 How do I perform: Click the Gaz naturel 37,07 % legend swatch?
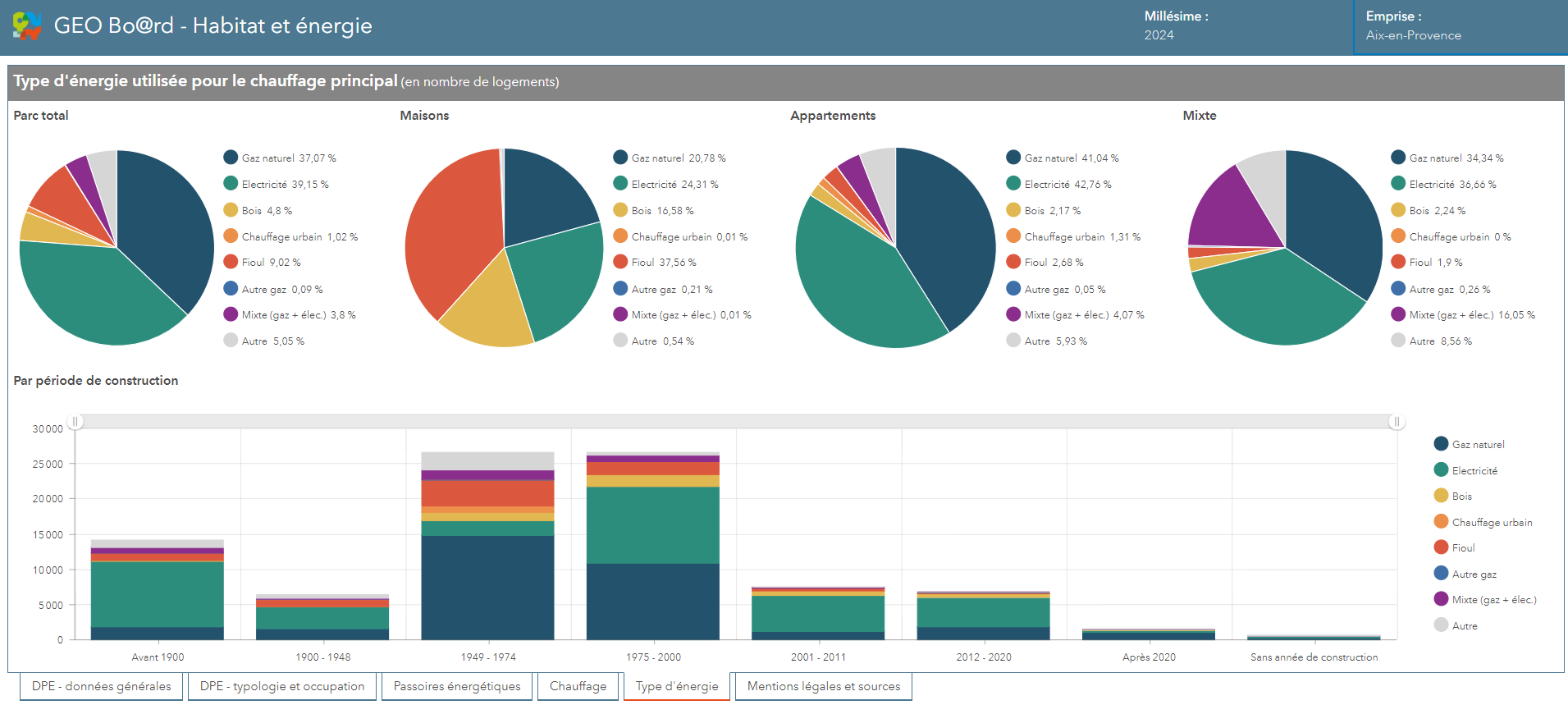[x=231, y=158]
